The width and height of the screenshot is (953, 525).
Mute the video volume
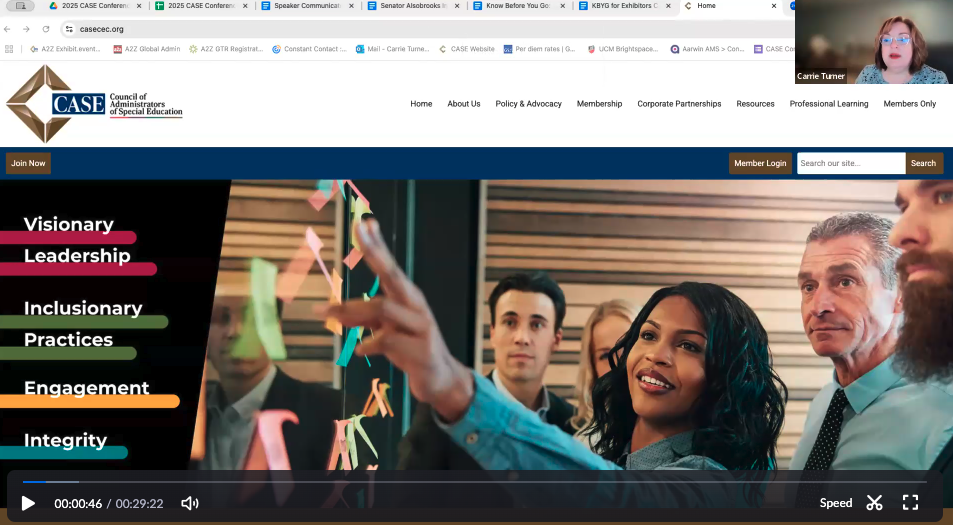click(189, 503)
